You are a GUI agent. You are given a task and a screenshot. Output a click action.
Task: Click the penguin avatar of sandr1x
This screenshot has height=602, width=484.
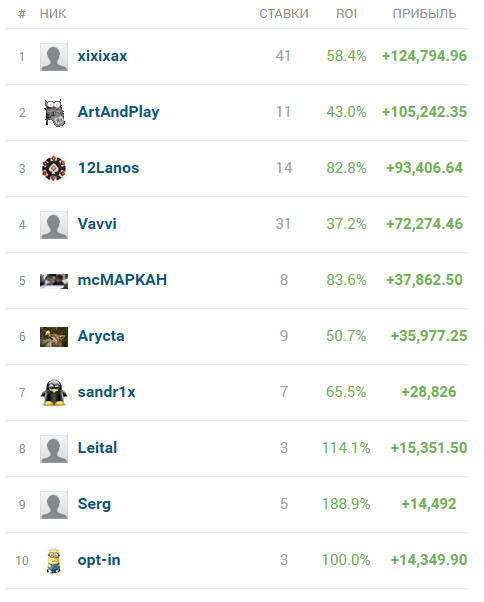54,392
